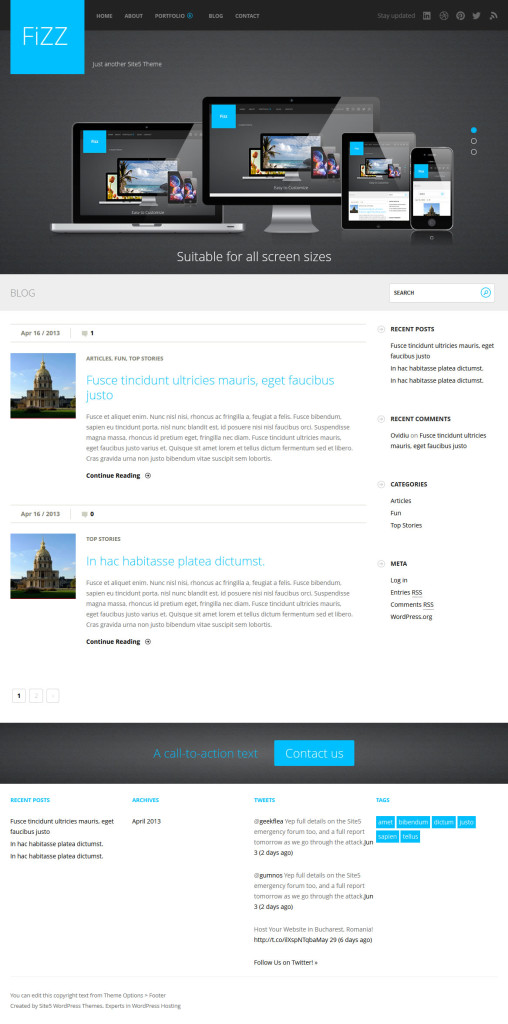
Task: Select the second slider dot indicator
Action: (x=473, y=141)
